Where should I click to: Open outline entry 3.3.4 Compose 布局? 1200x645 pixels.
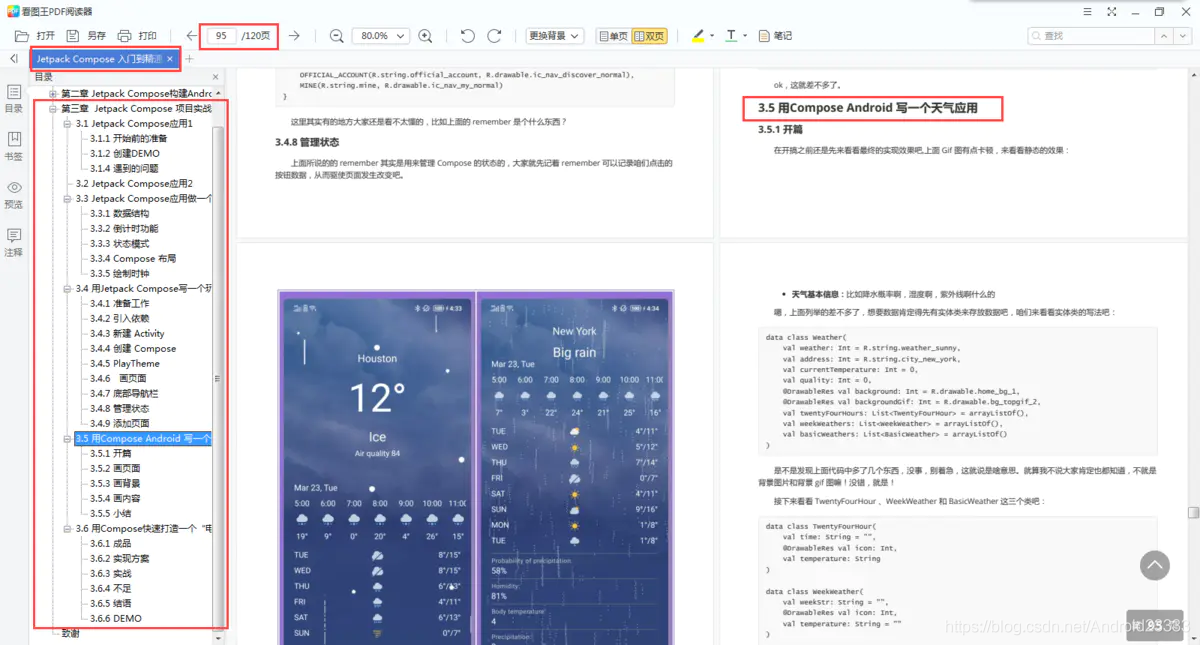(133, 258)
